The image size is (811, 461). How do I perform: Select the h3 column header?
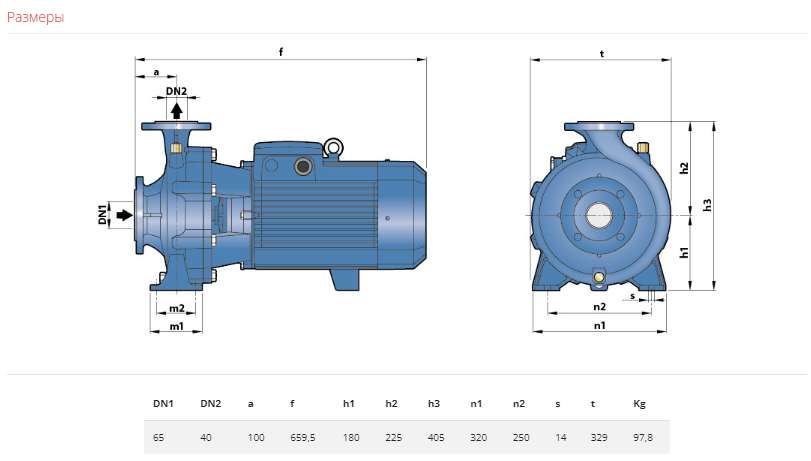(433, 404)
